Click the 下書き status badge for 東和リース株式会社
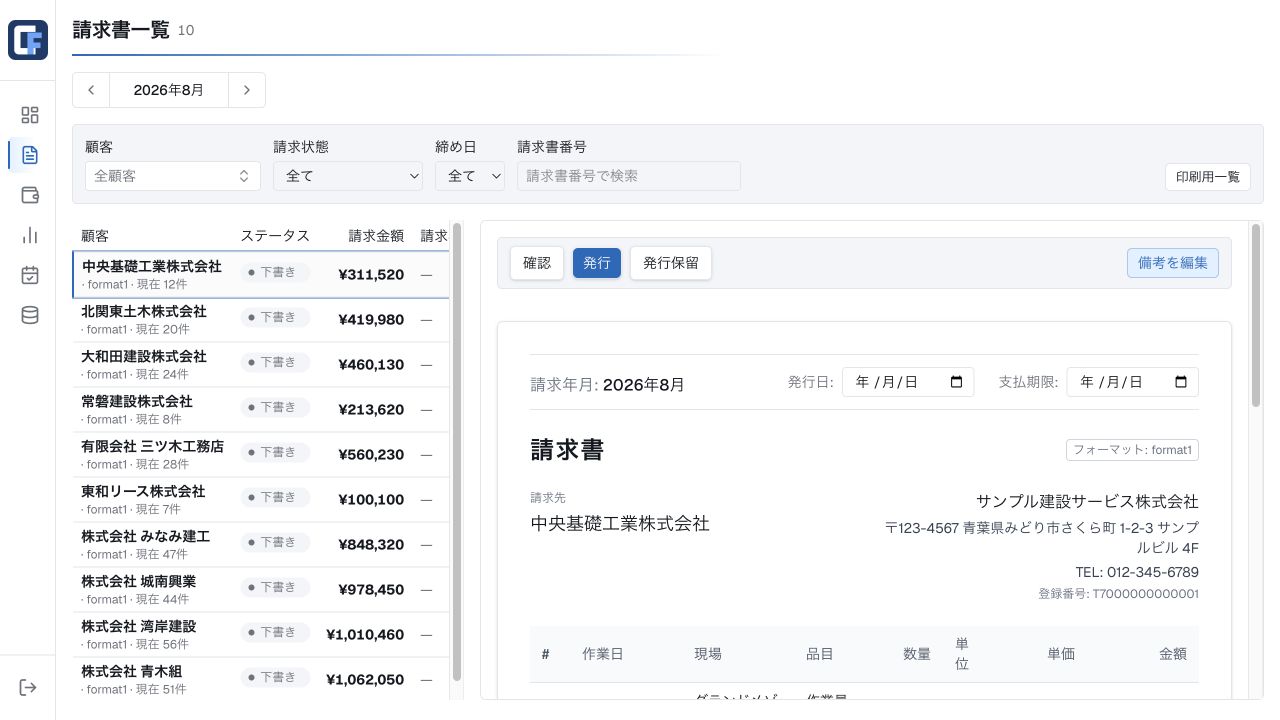Viewport: 1280px width, 720px height. pyautogui.click(x=275, y=497)
